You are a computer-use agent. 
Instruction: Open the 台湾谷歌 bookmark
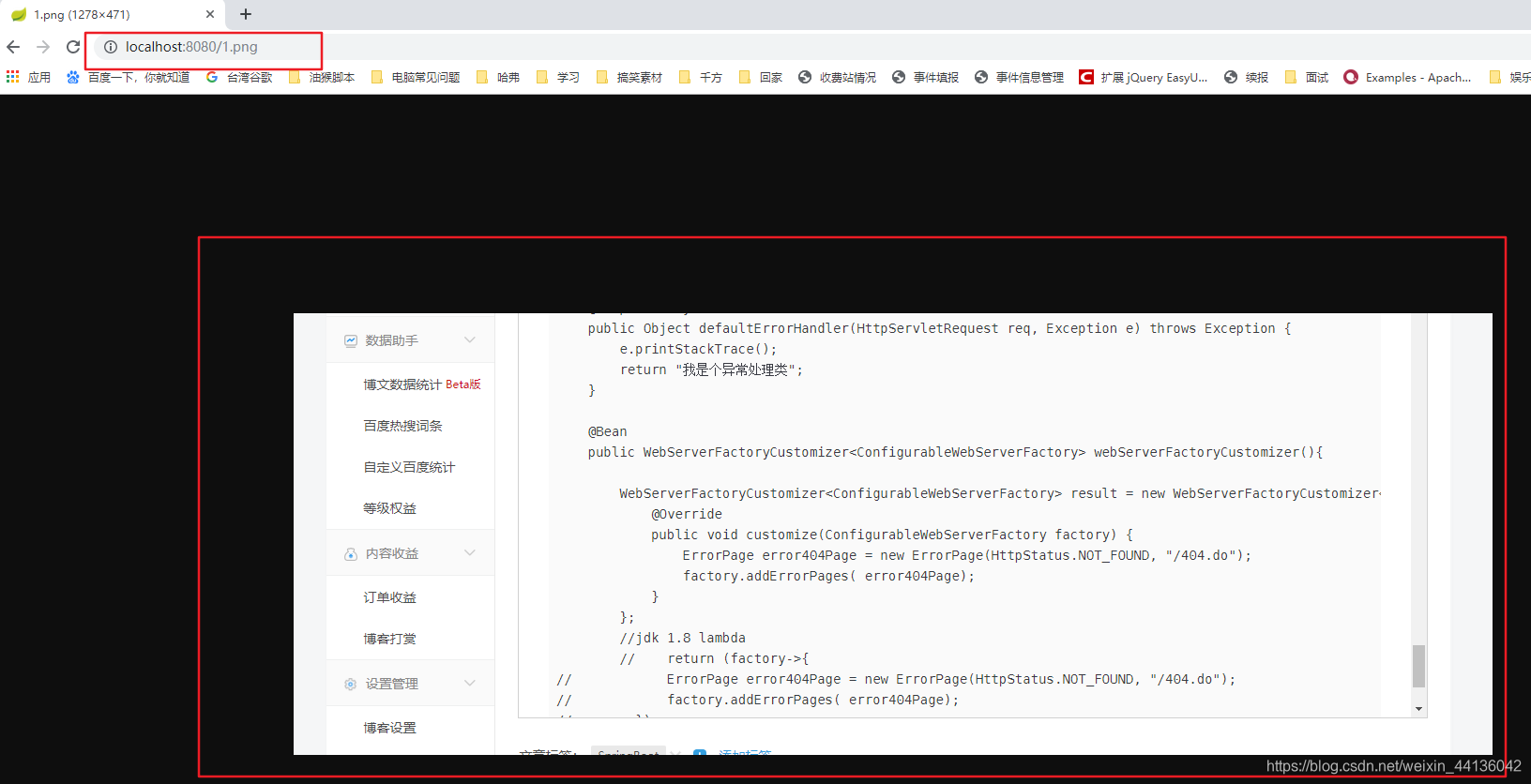[x=239, y=77]
